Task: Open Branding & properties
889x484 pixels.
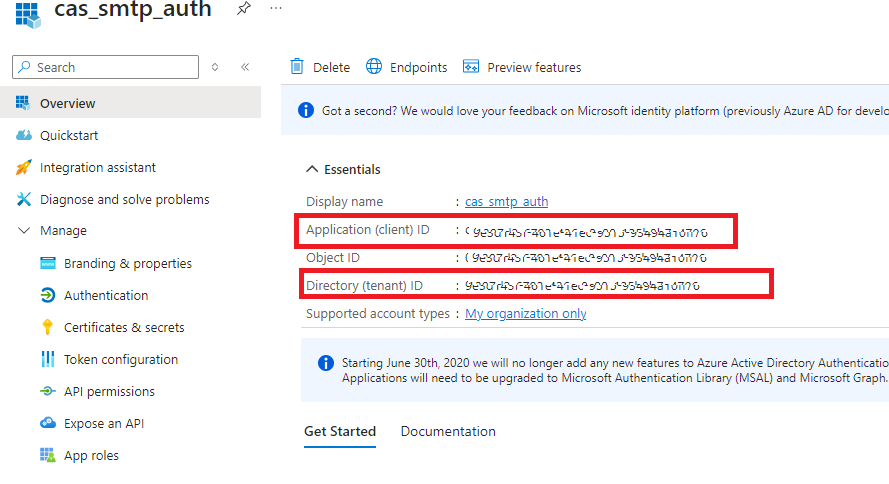Action: click(128, 264)
